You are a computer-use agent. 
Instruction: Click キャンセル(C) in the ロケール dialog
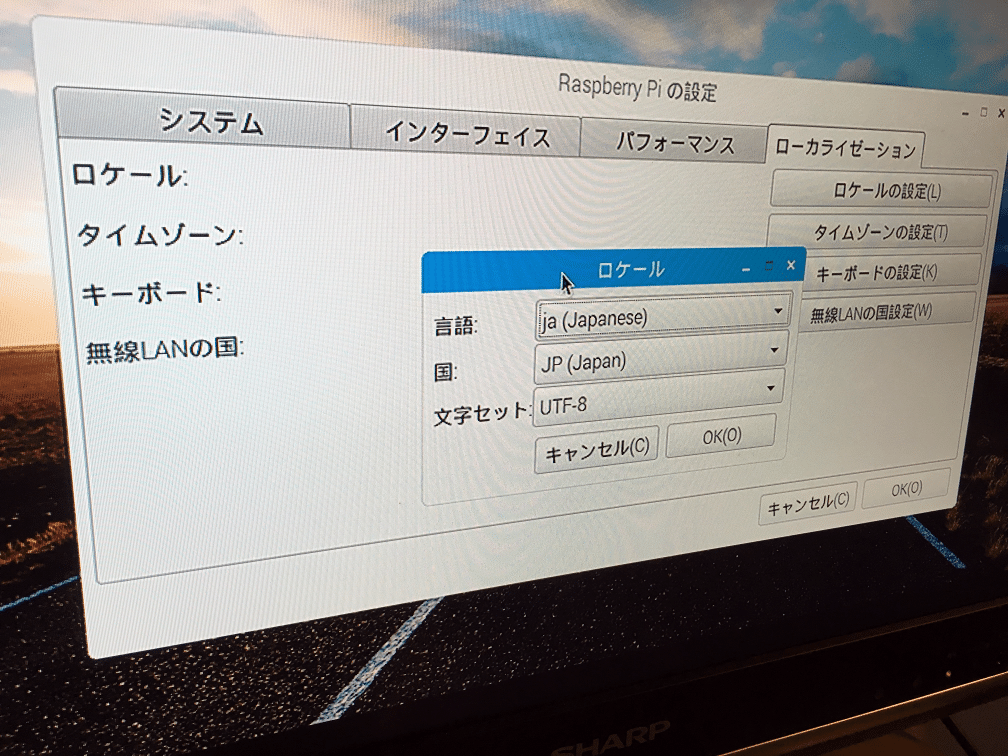click(x=597, y=449)
